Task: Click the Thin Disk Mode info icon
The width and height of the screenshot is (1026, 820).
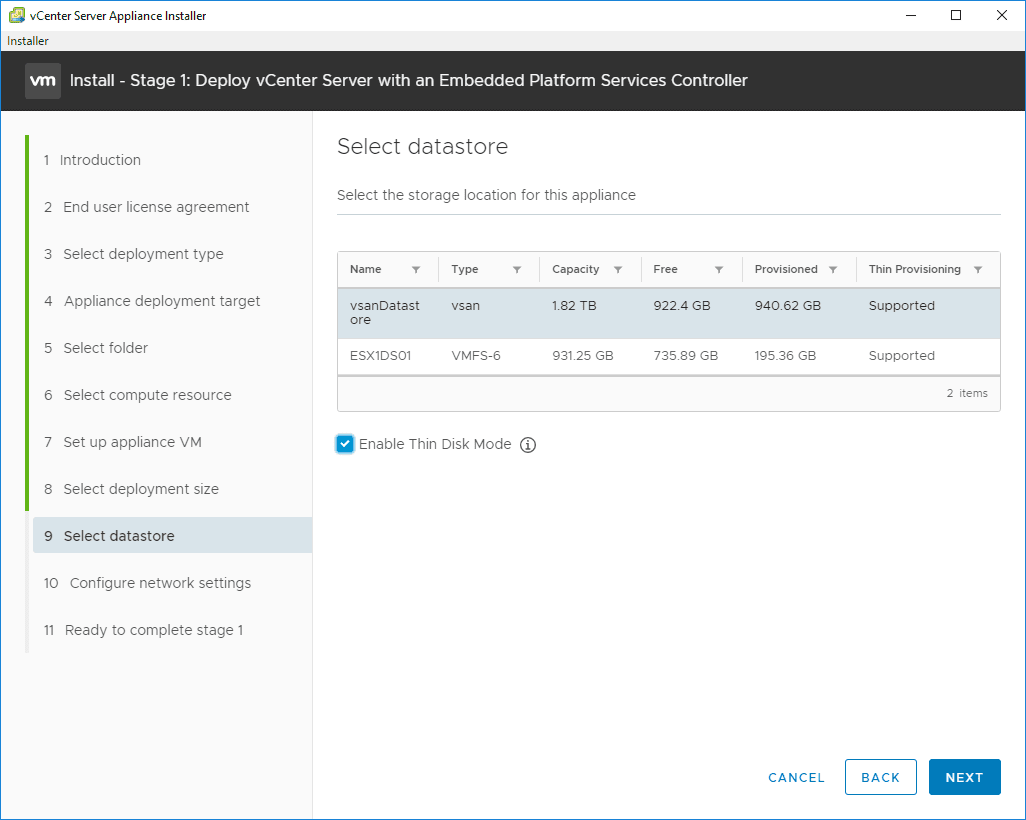Action: pos(528,445)
